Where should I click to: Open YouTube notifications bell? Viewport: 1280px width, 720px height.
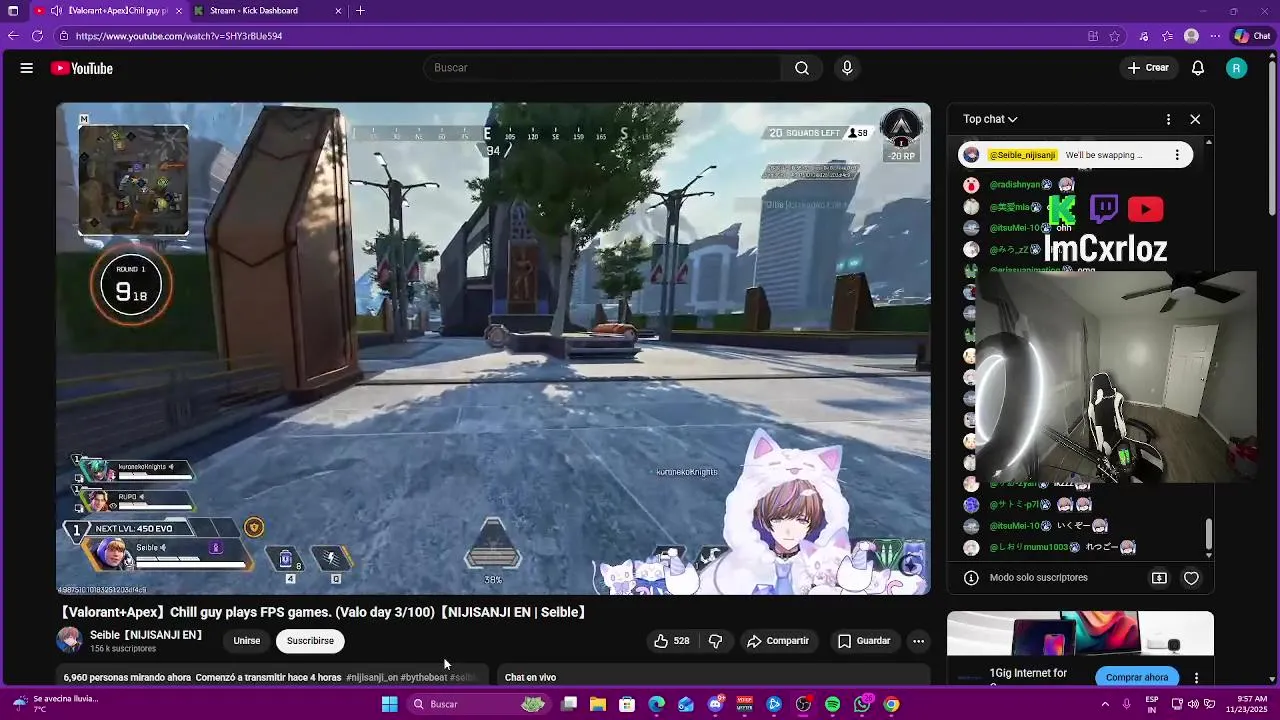click(1198, 68)
